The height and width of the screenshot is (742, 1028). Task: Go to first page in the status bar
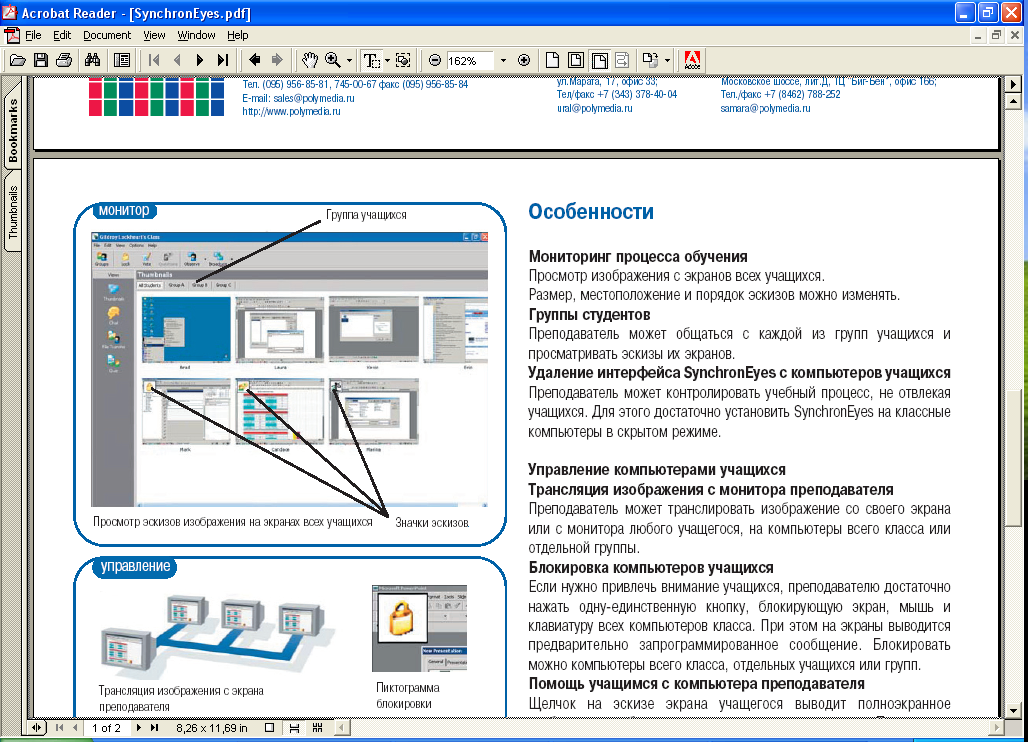[x=60, y=728]
